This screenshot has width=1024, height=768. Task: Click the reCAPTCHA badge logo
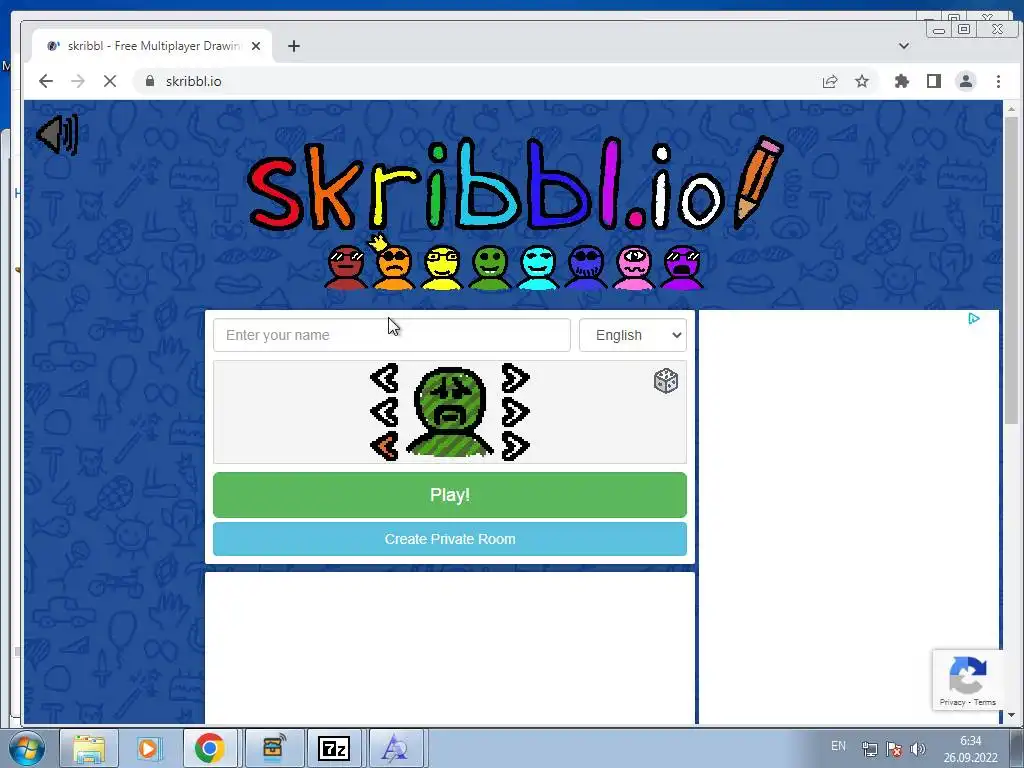coord(967,675)
